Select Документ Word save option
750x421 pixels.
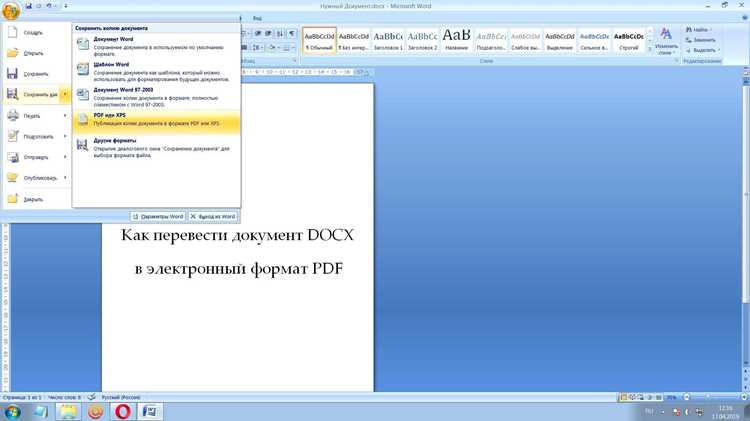click(x=156, y=46)
